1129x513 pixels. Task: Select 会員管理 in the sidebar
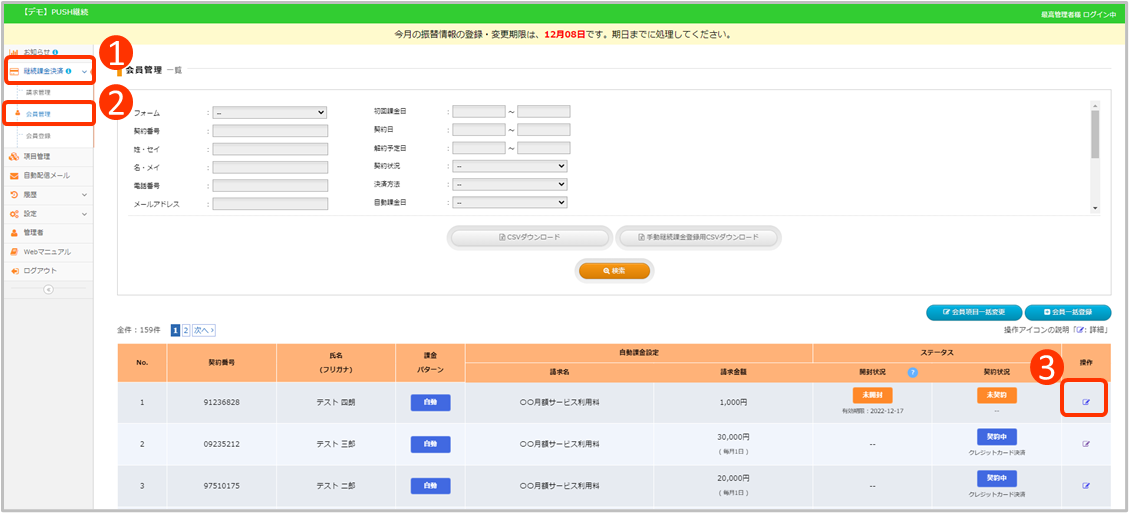[38, 114]
